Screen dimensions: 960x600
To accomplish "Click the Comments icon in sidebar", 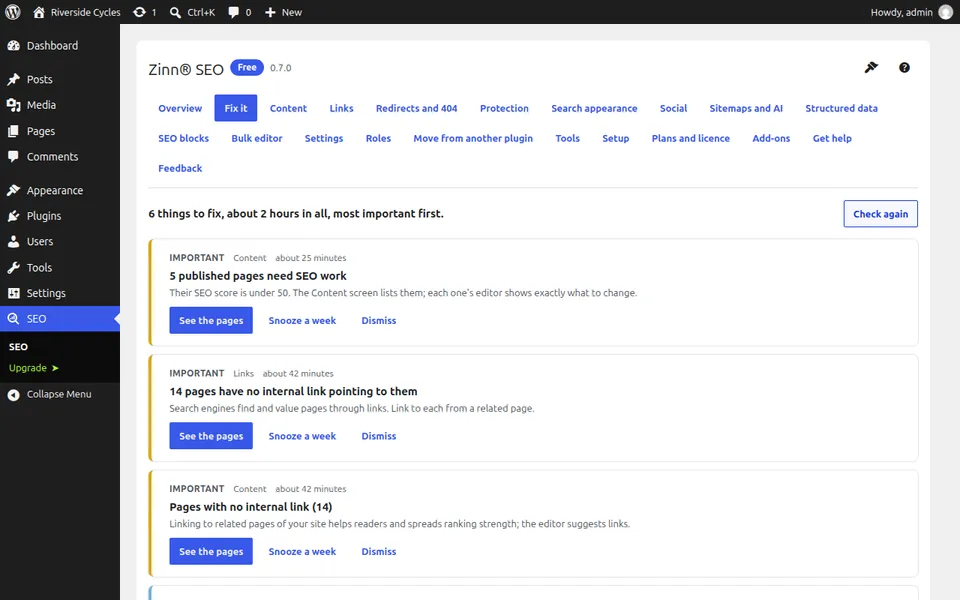I will tap(13, 156).
